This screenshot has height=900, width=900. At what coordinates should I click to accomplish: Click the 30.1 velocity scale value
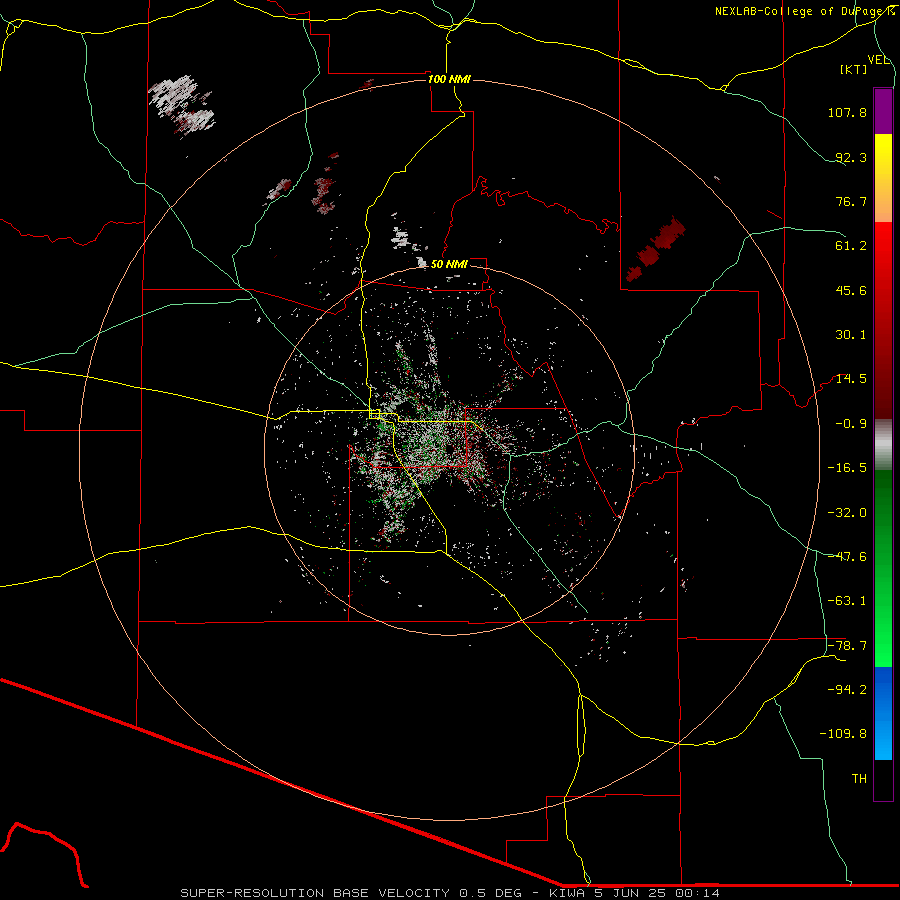[851, 335]
